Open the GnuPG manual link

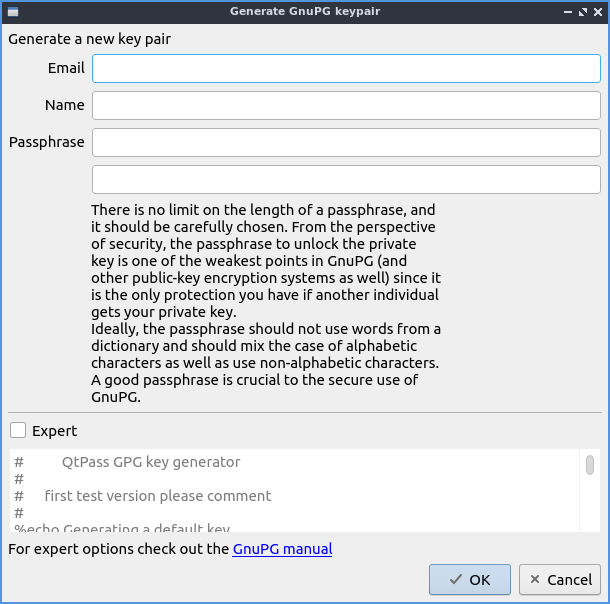pos(282,549)
